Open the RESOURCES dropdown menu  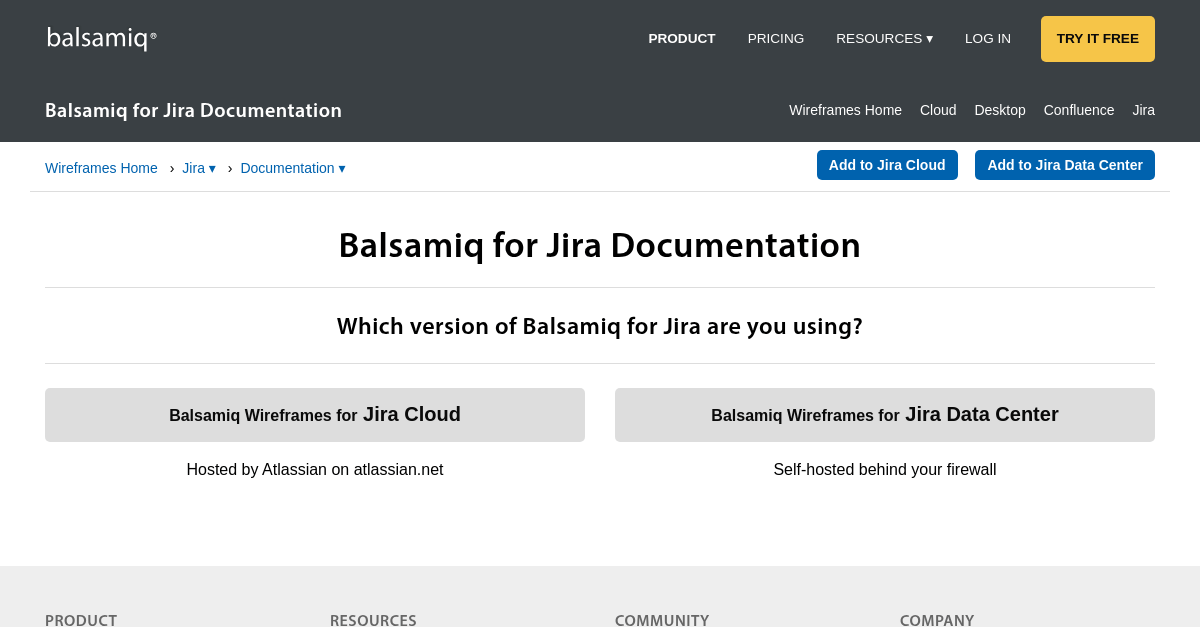884,38
